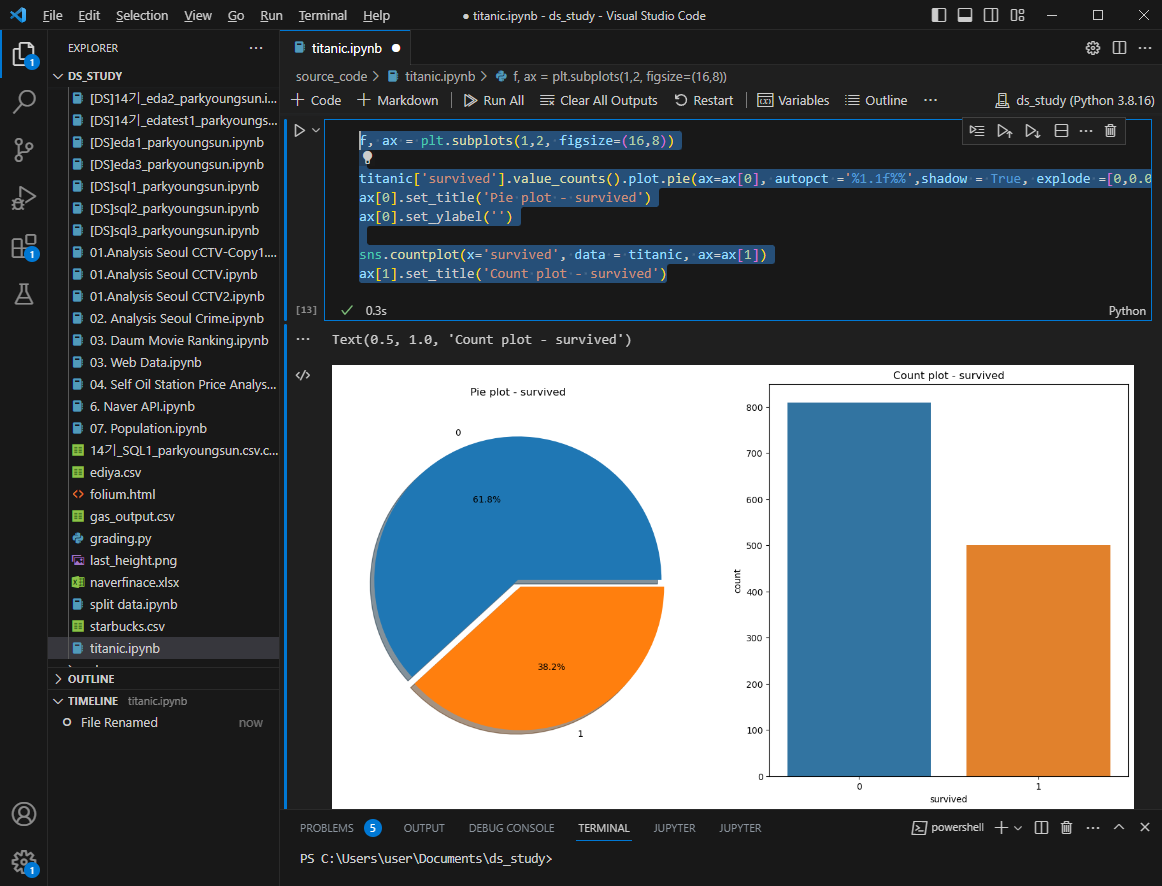Toggle the Variables panel
Image resolution: width=1162 pixels, height=886 pixels.
click(x=793, y=100)
